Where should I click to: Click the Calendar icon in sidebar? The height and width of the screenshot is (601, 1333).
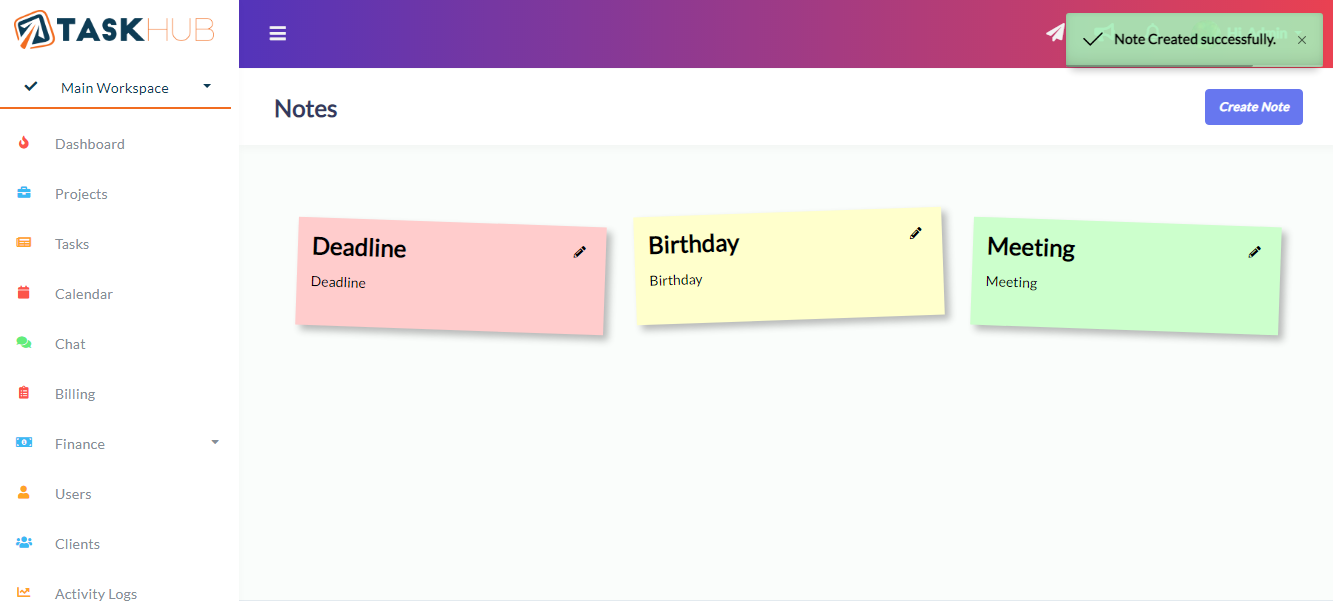click(24, 293)
